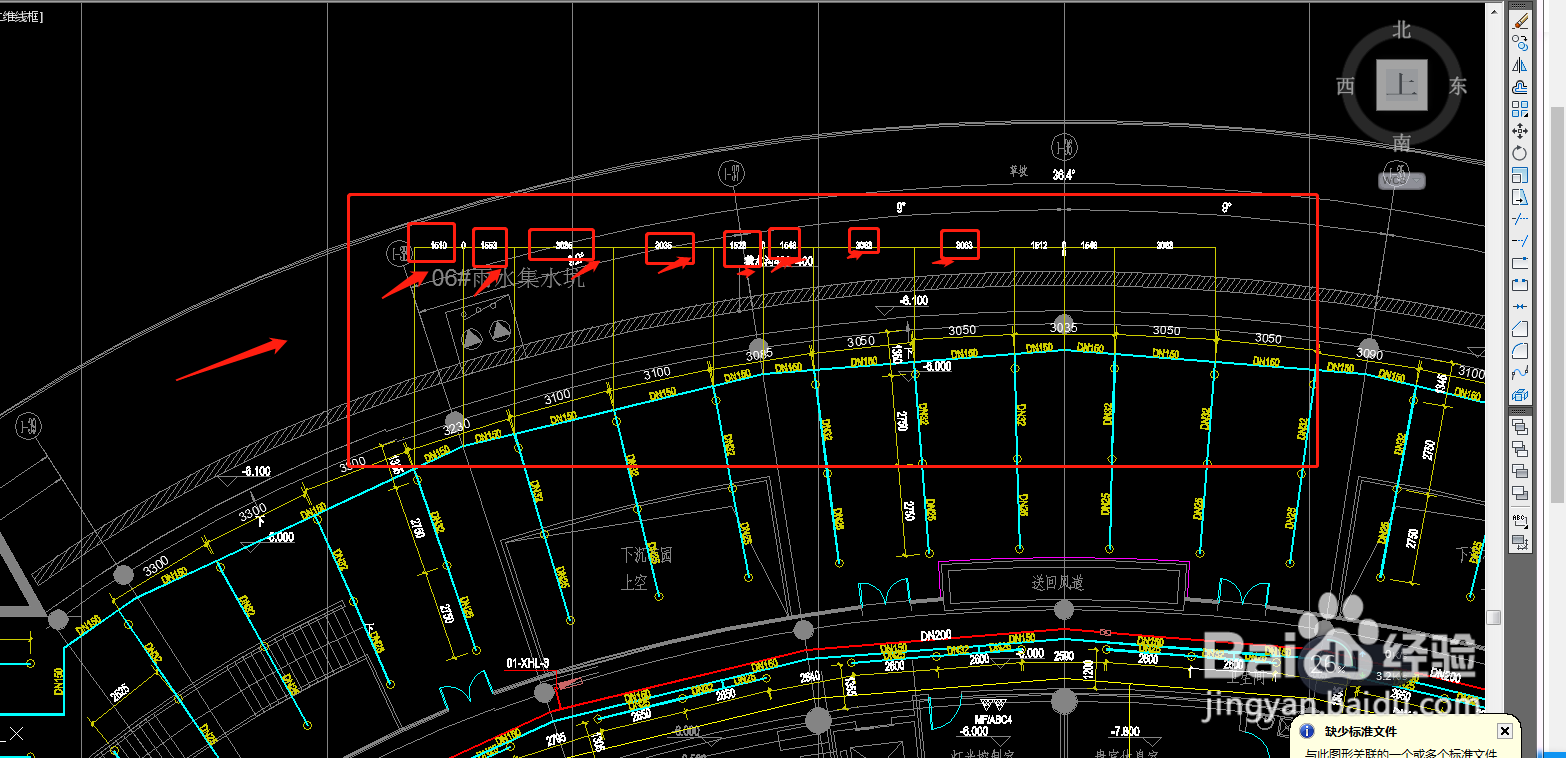
Task: Select the Chamfer tool
Action: (1520, 327)
